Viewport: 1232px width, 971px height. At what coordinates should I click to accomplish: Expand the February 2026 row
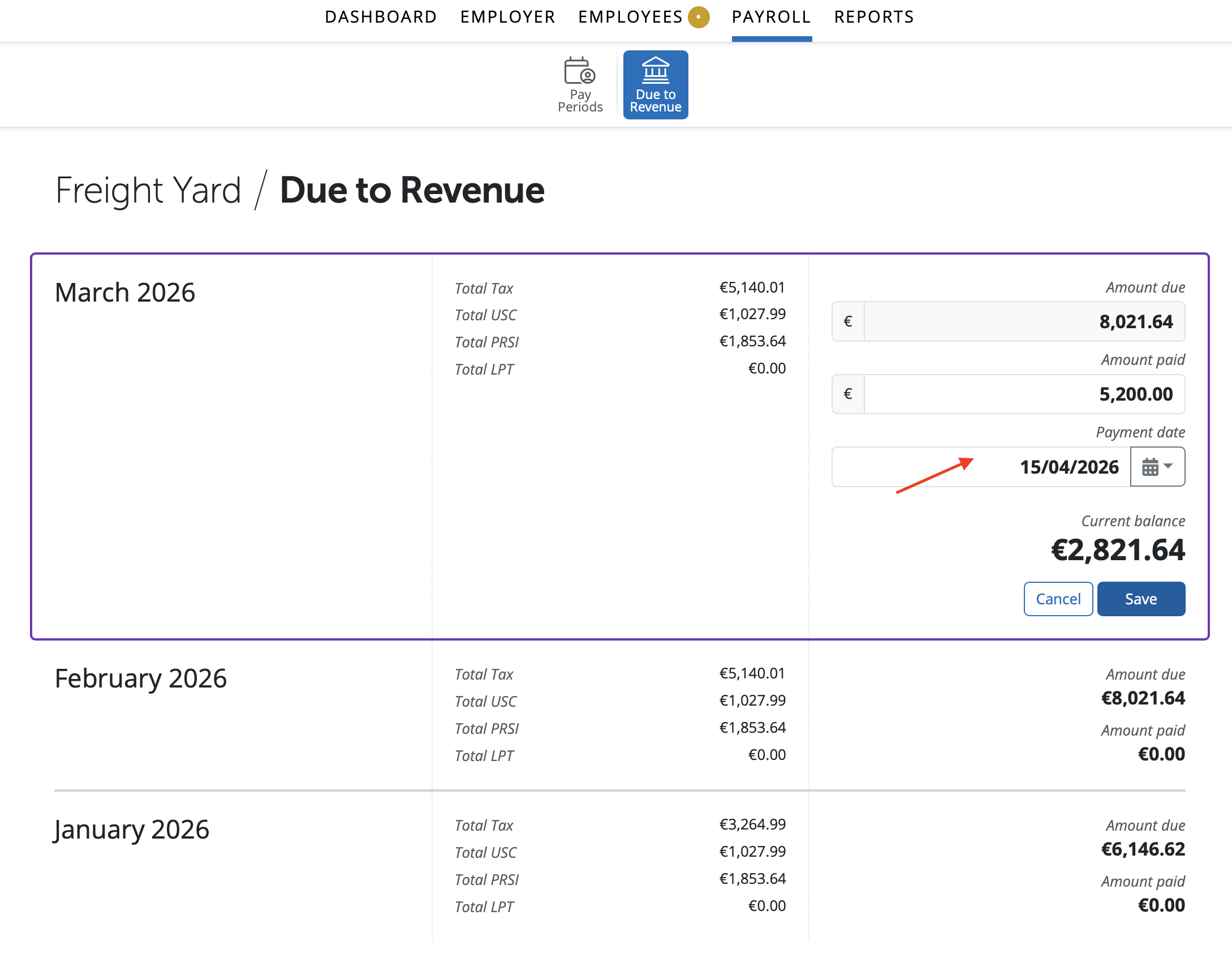(x=141, y=678)
